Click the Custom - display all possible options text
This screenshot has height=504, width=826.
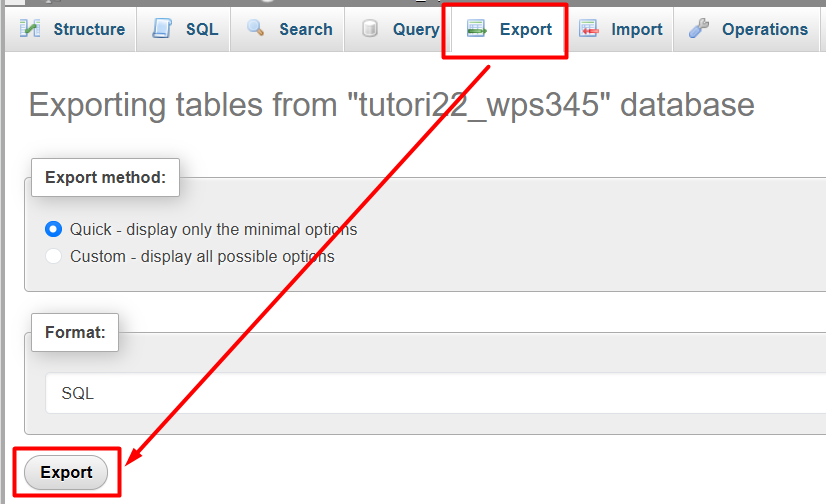202,256
